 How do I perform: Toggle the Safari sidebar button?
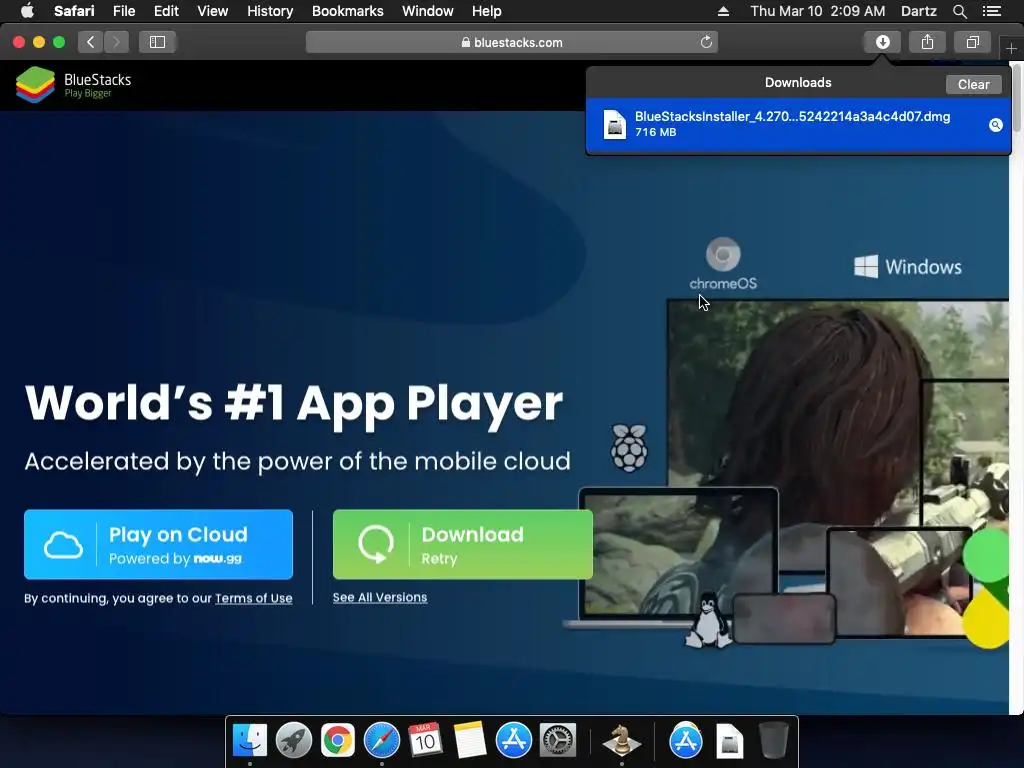tap(157, 42)
